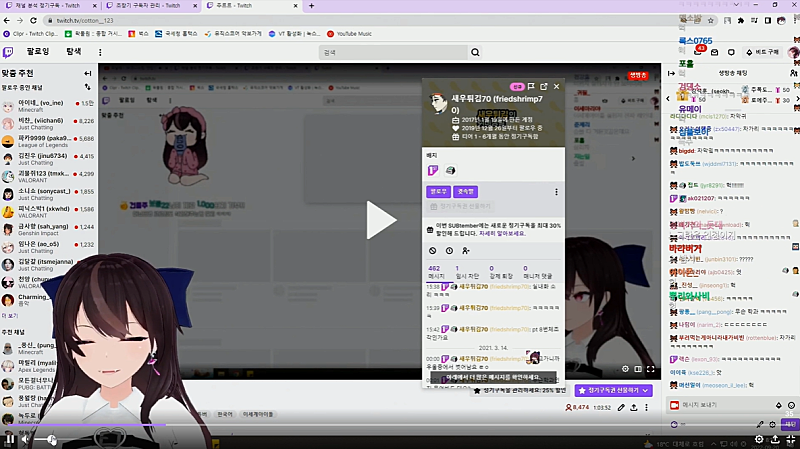
Task: Expand the purple 정기구독권 선물하기 dropdown arrow
Action: (x=645, y=390)
